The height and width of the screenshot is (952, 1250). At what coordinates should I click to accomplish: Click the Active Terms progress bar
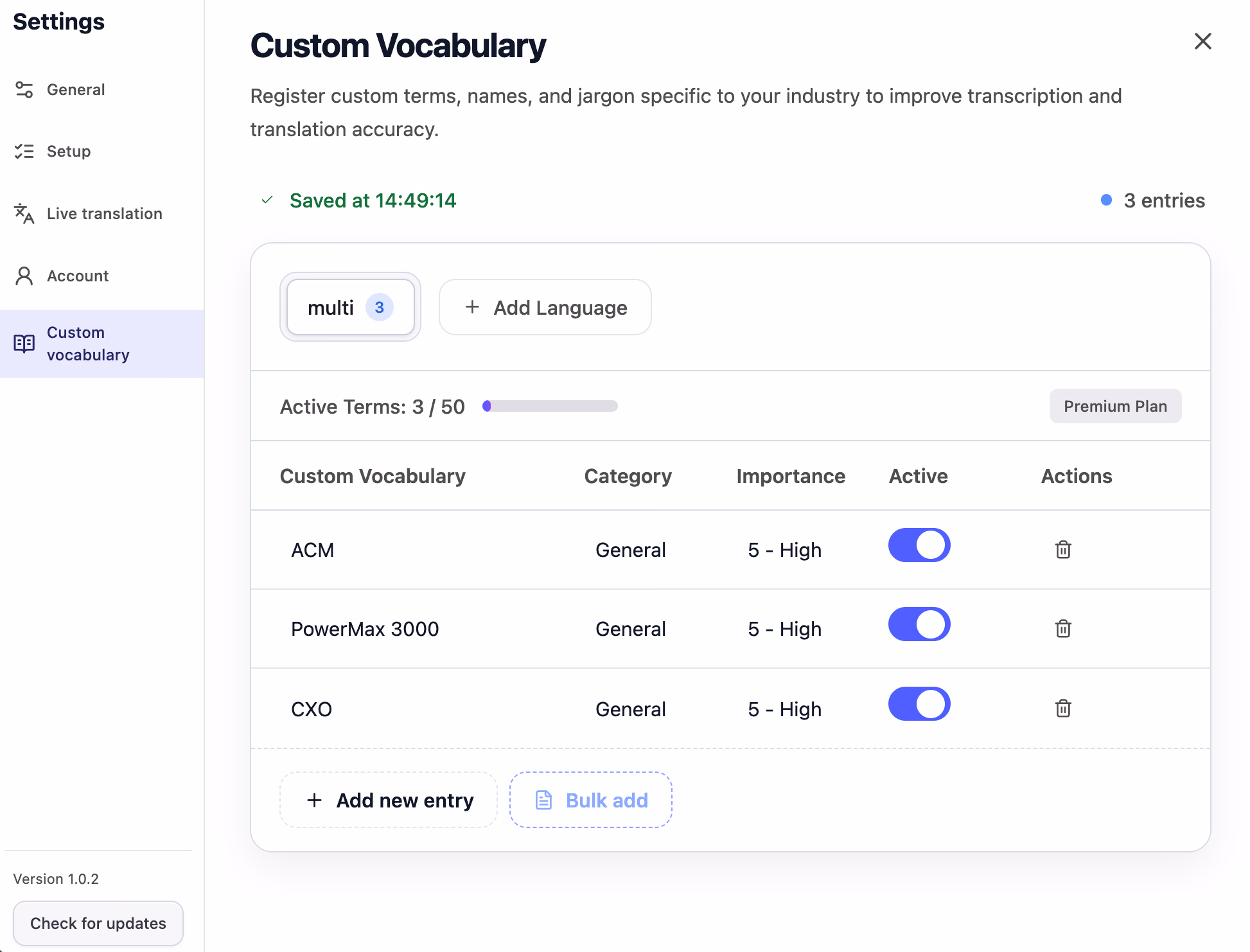(x=550, y=406)
